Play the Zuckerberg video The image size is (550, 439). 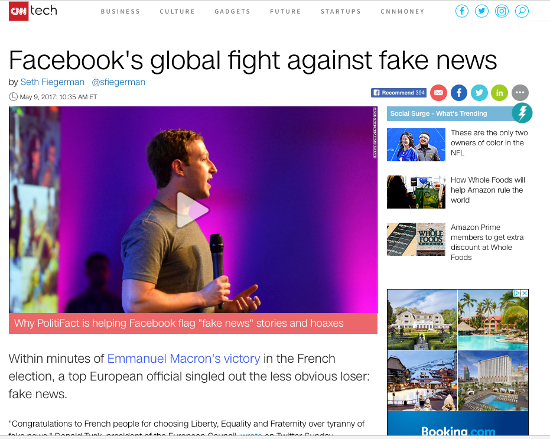192,210
